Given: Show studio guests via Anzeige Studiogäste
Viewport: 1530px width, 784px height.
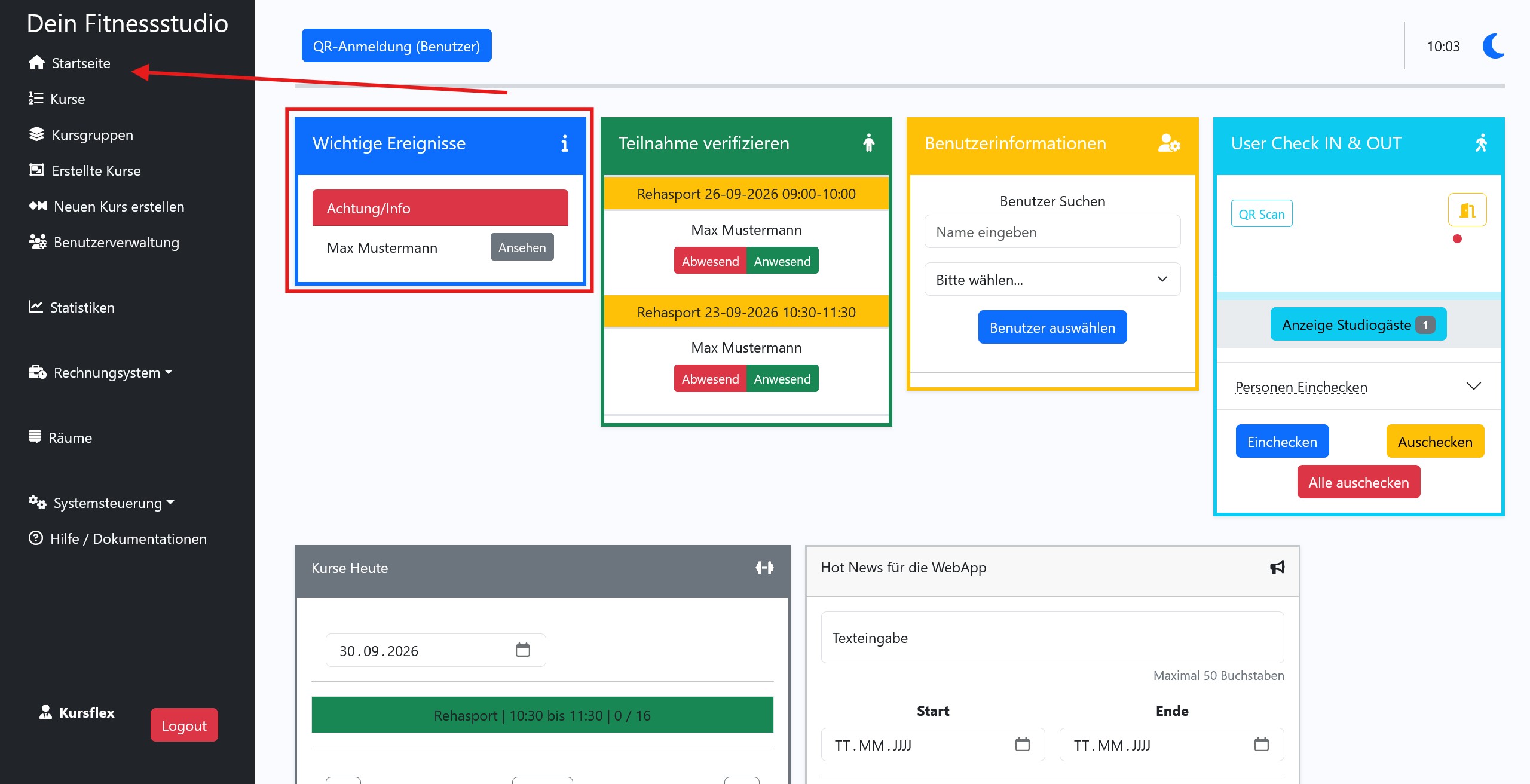Looking at the screenshot, I should coord(1358,324).
